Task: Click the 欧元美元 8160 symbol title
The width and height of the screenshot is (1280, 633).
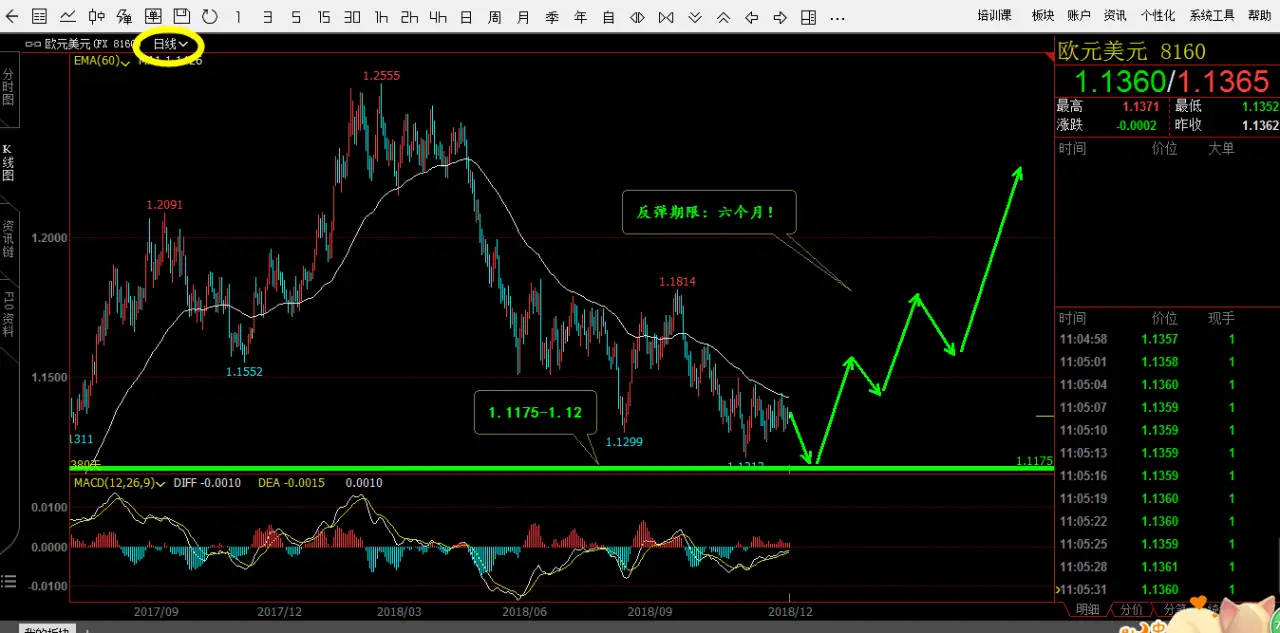Action: pos(1131,52)
